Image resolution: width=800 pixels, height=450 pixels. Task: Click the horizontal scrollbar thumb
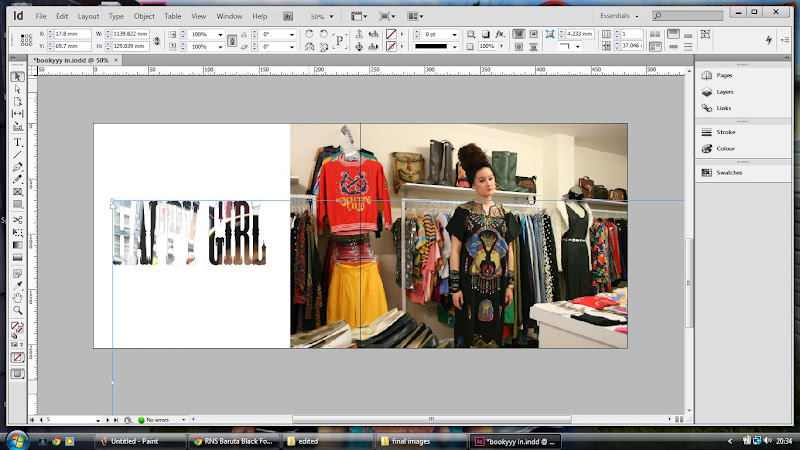click(x=432, y=419)
